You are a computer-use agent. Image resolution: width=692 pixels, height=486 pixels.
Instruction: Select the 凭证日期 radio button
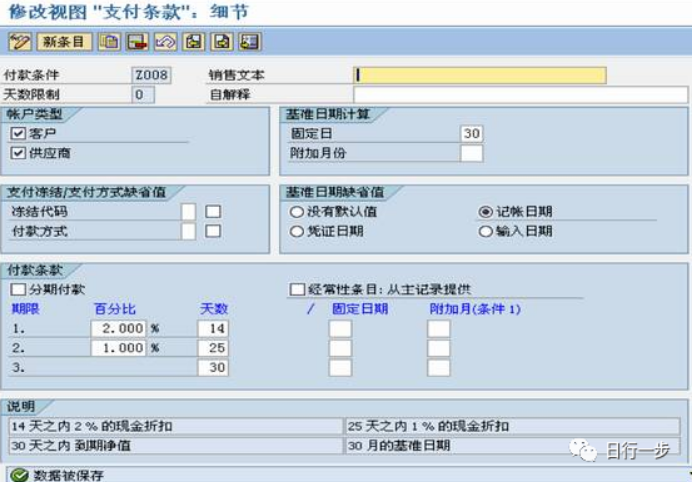tap(297, 231)
